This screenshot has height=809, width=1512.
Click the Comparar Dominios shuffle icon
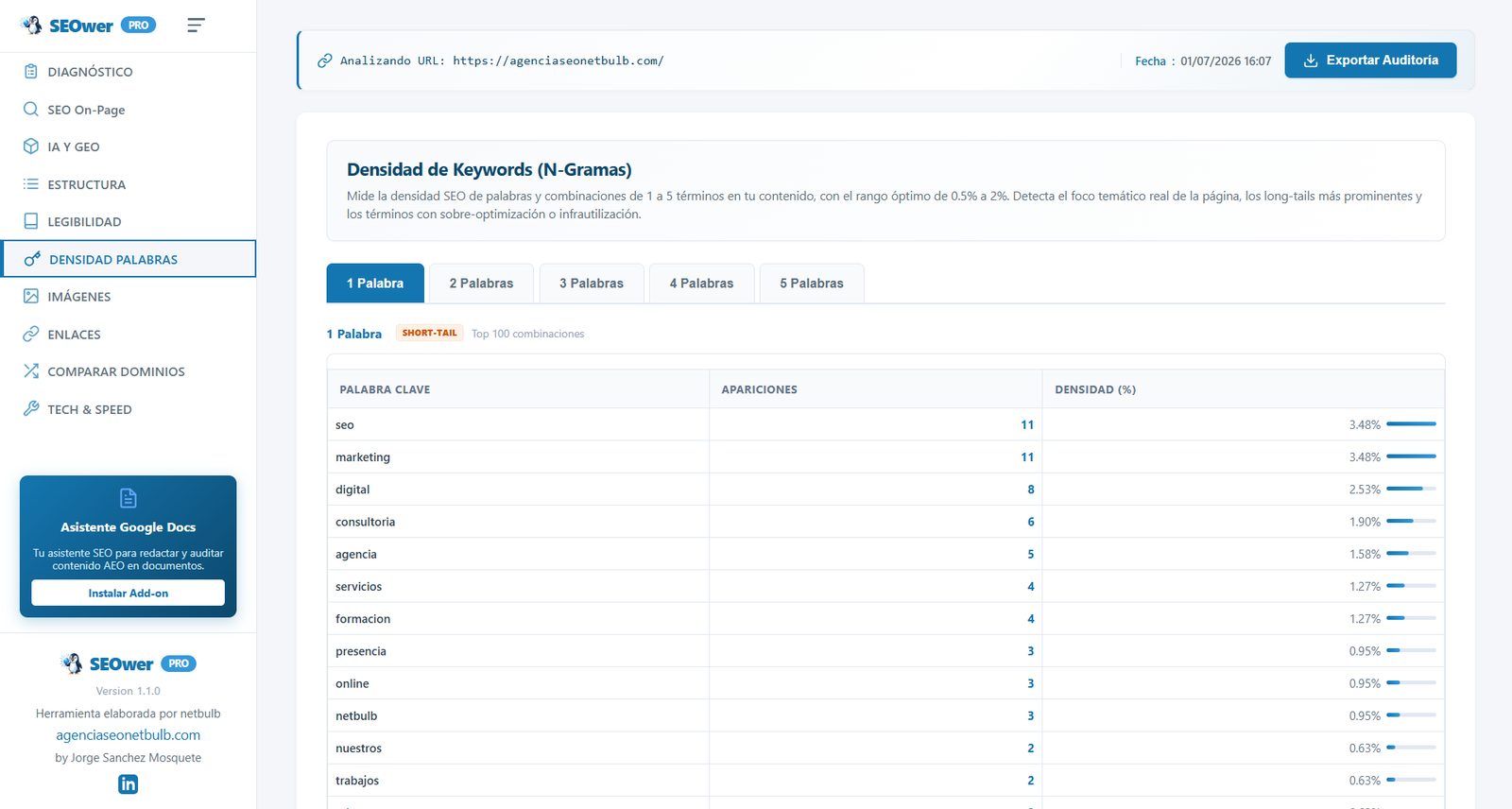coord(31,371)
